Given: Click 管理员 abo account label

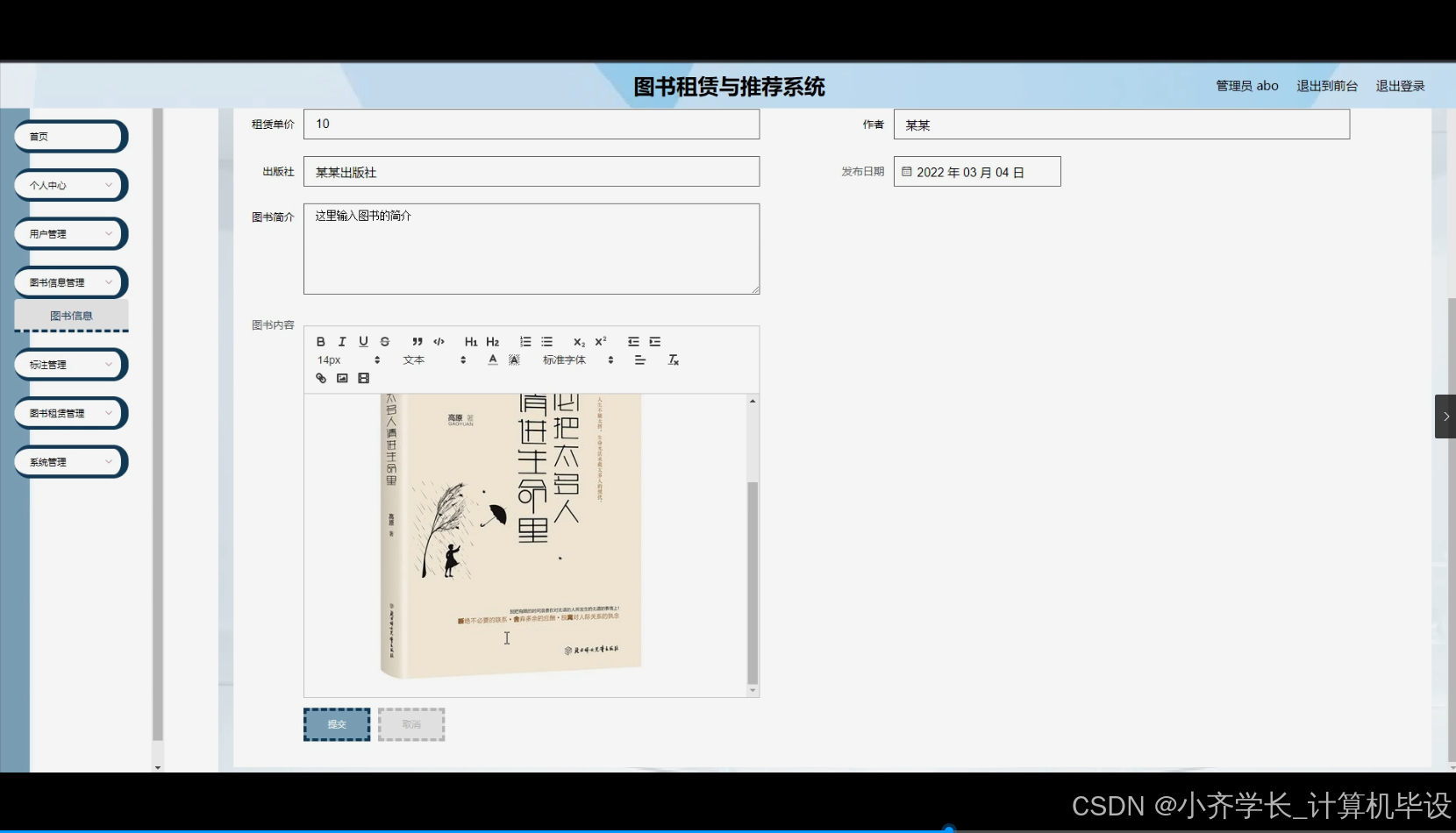Looking at the screenshot, I should tap(1246, 86).
